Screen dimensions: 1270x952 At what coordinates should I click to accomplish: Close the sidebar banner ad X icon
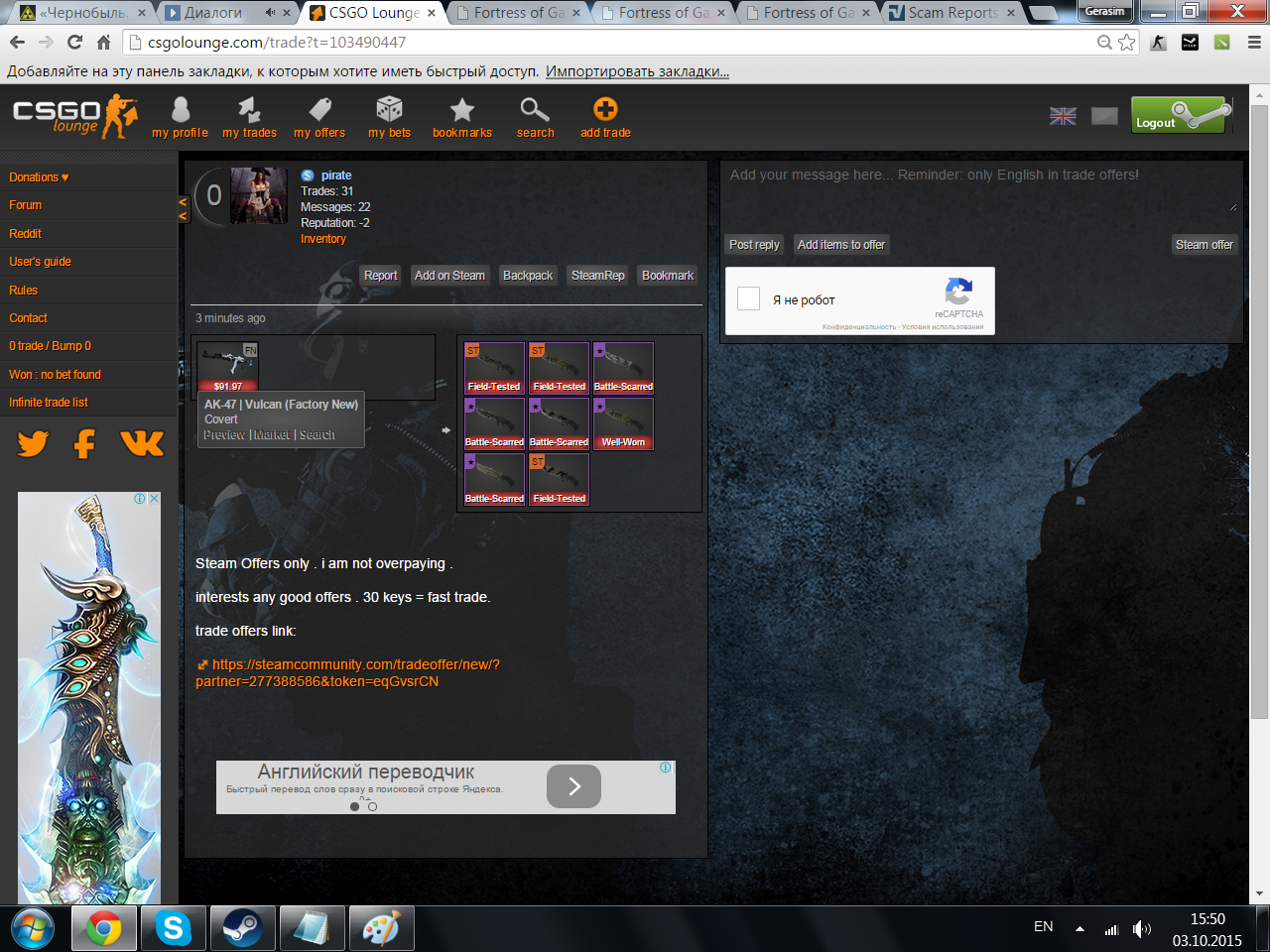(154, 499)
